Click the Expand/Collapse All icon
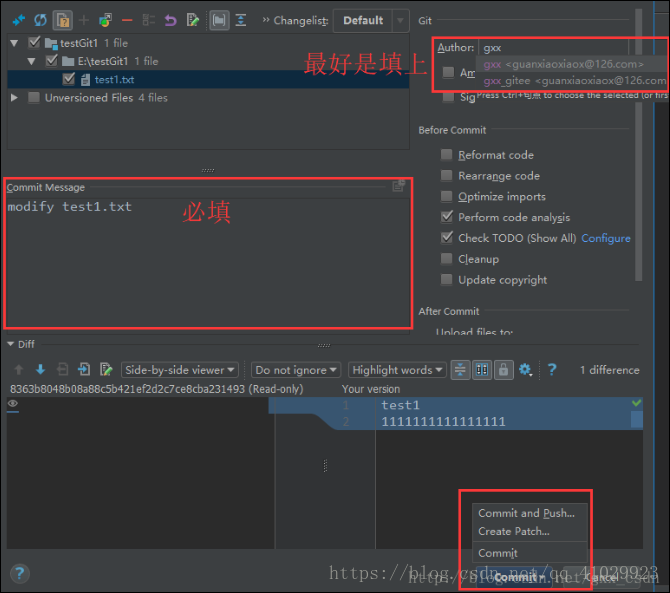670x593 pixels. (x=241, y=20)
